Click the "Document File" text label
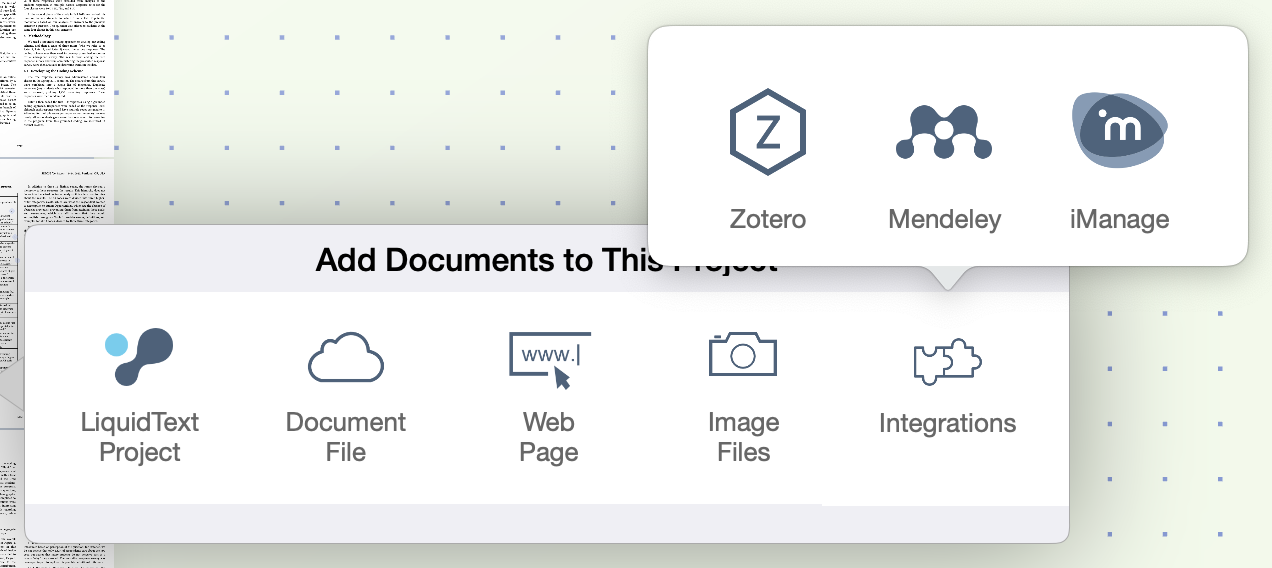Screen dimensions: 1272x568 pyautogui.click(x=346, y=437)
